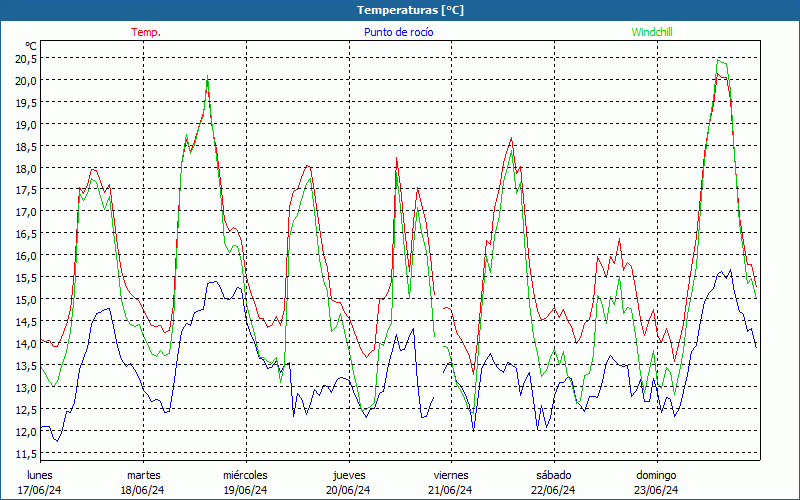Select the blue 'Punto de rocío' legend label

coord(398,32)
